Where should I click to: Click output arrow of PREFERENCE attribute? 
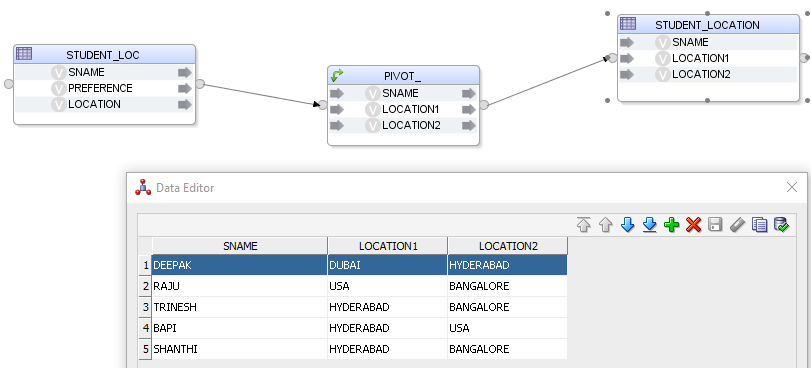[x=185, y=89]
